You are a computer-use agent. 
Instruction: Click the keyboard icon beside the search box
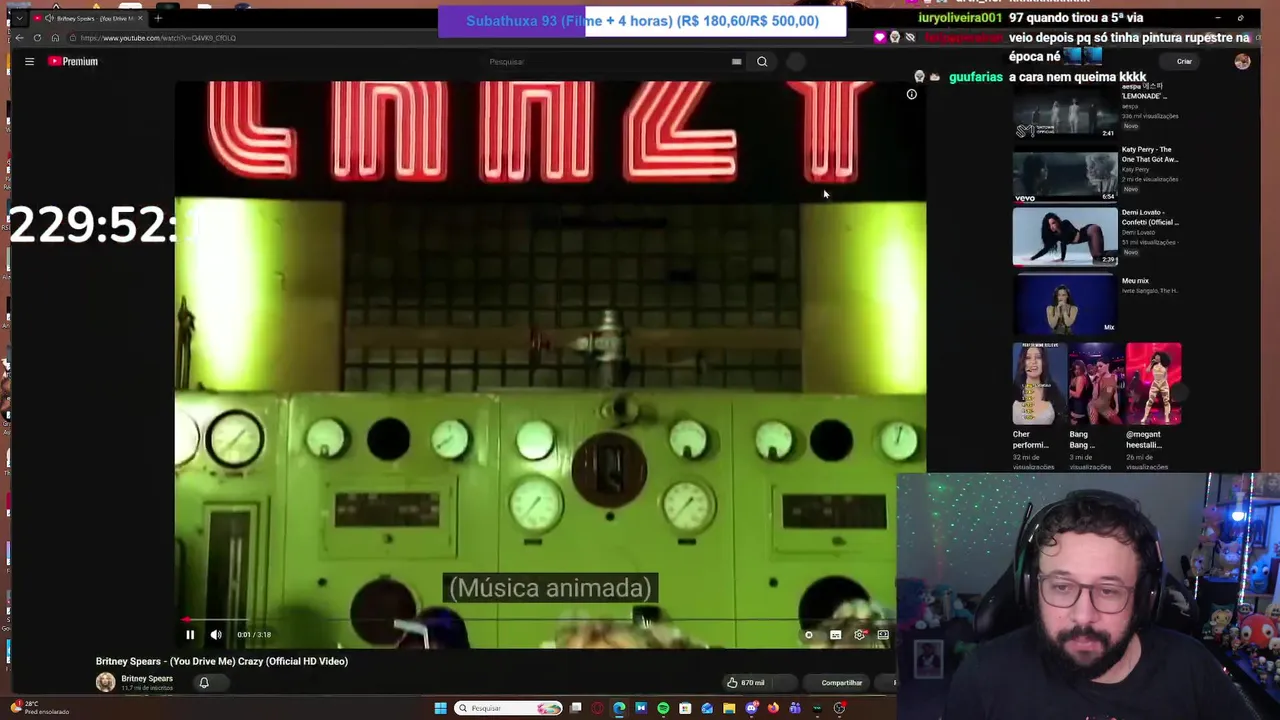(x=736, y=62)
